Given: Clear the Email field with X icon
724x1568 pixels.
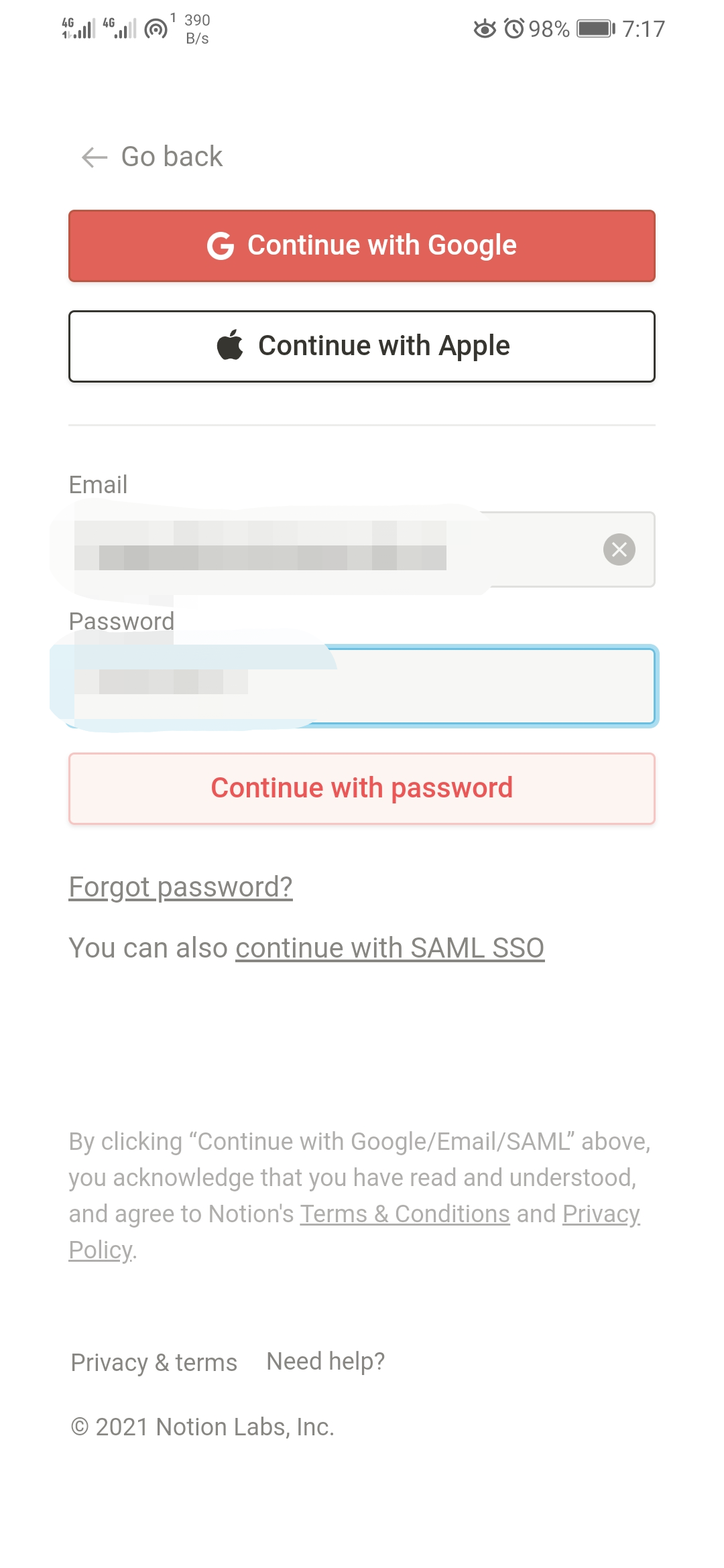Looking at the screenshot, I should coord(619,549).
